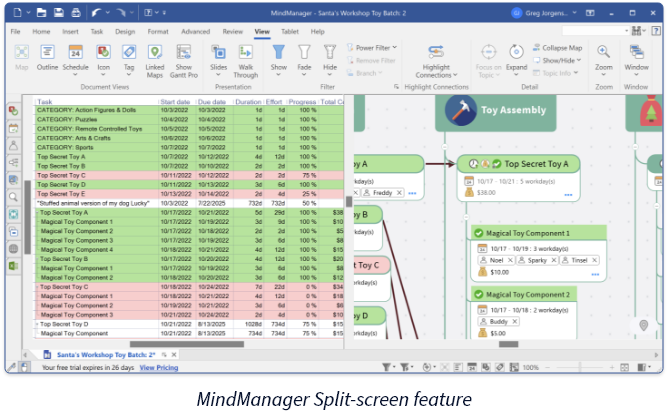Select the CATEGORY: Puzzles row
668x414 pixels.
(x=189, y=119)
